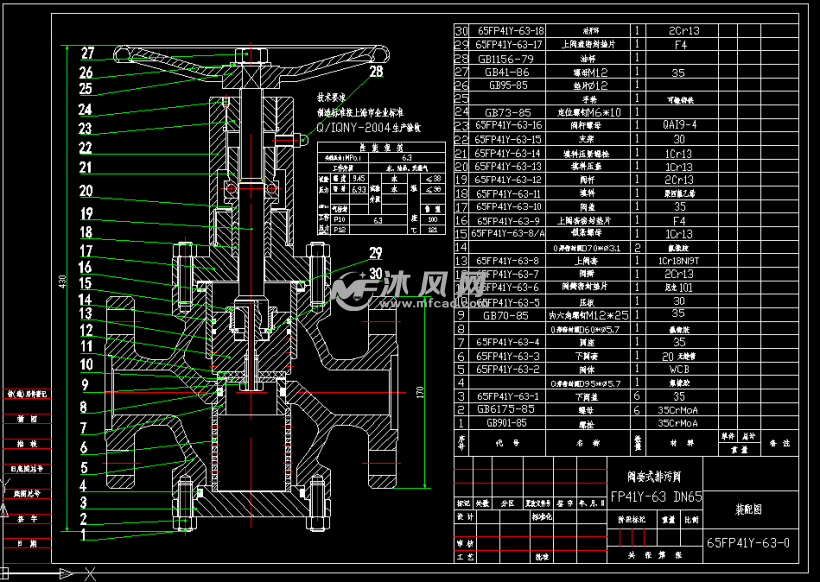Click part balloon number 28

[x=375, y=72]
